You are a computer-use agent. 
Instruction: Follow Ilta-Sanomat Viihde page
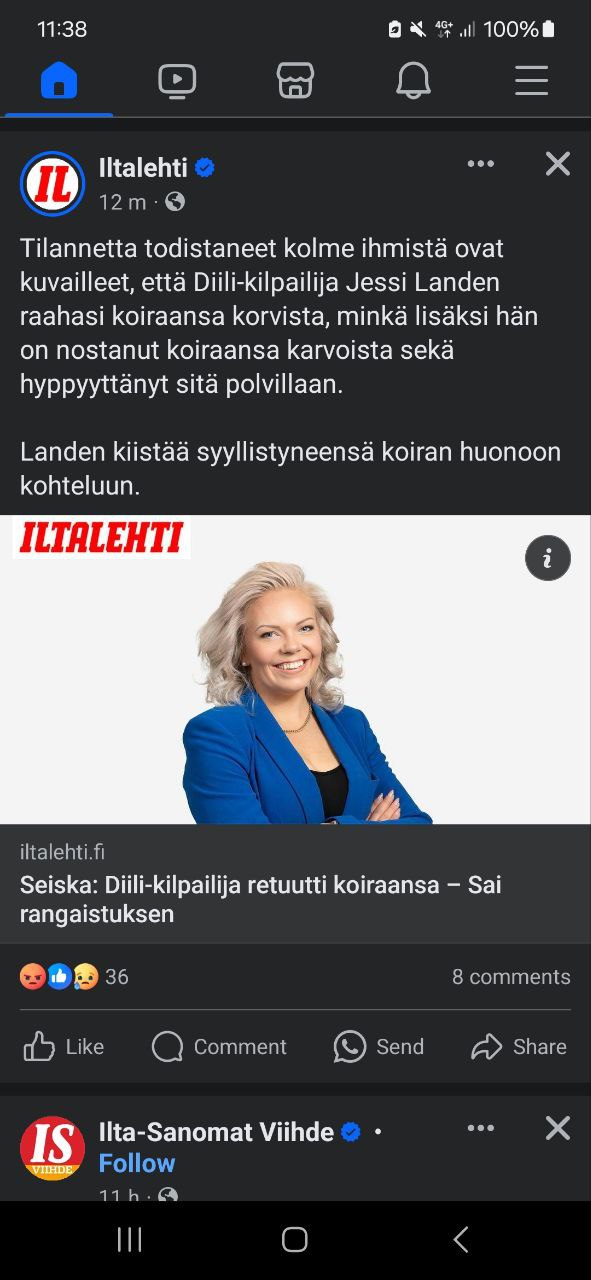(x=137, y=1163)
